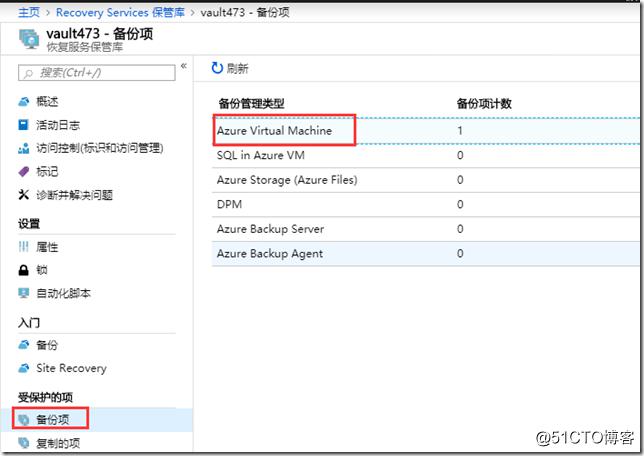Click count 0 for DPM

click(x=460, y=205)
